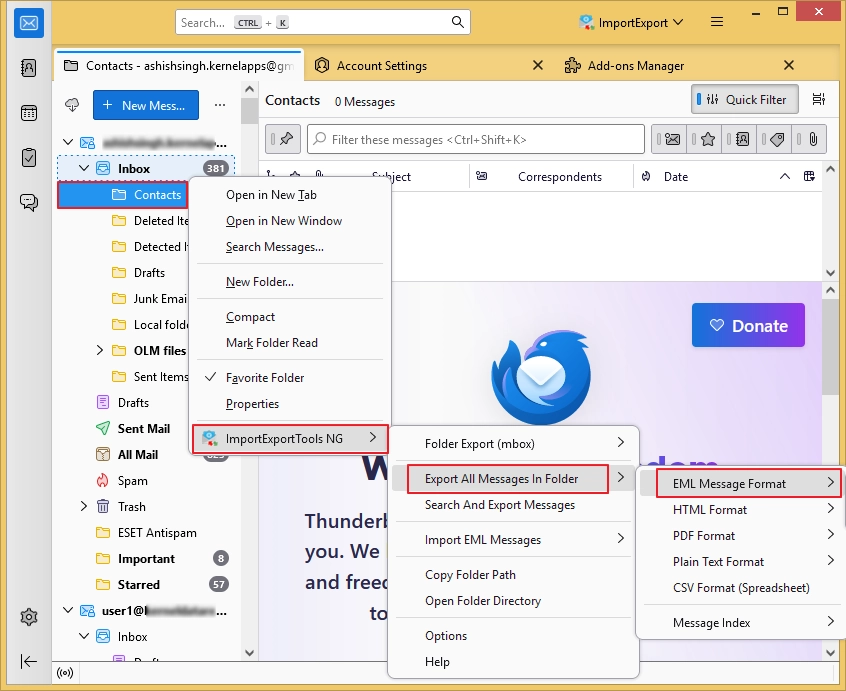Toggle Attachment quick filter
846x691 pixels.
(x=809, y=140)
